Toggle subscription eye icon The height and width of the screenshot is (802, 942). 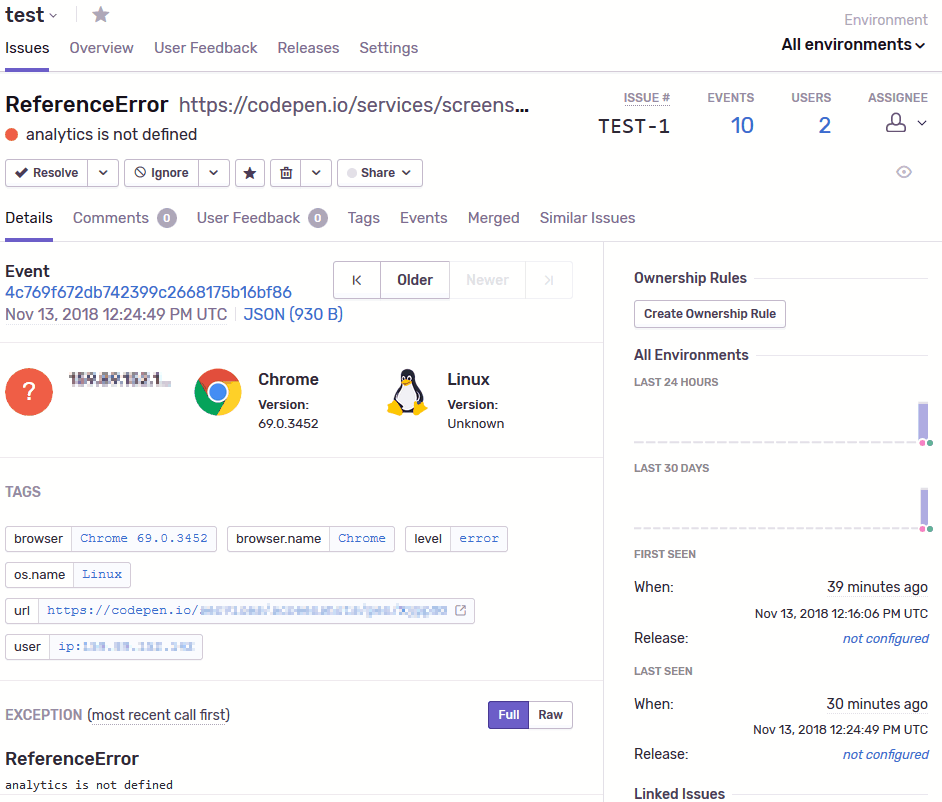(904, 172)
